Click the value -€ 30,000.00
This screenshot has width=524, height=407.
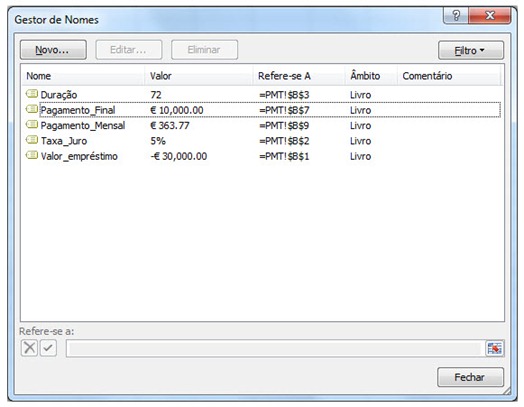179,156
